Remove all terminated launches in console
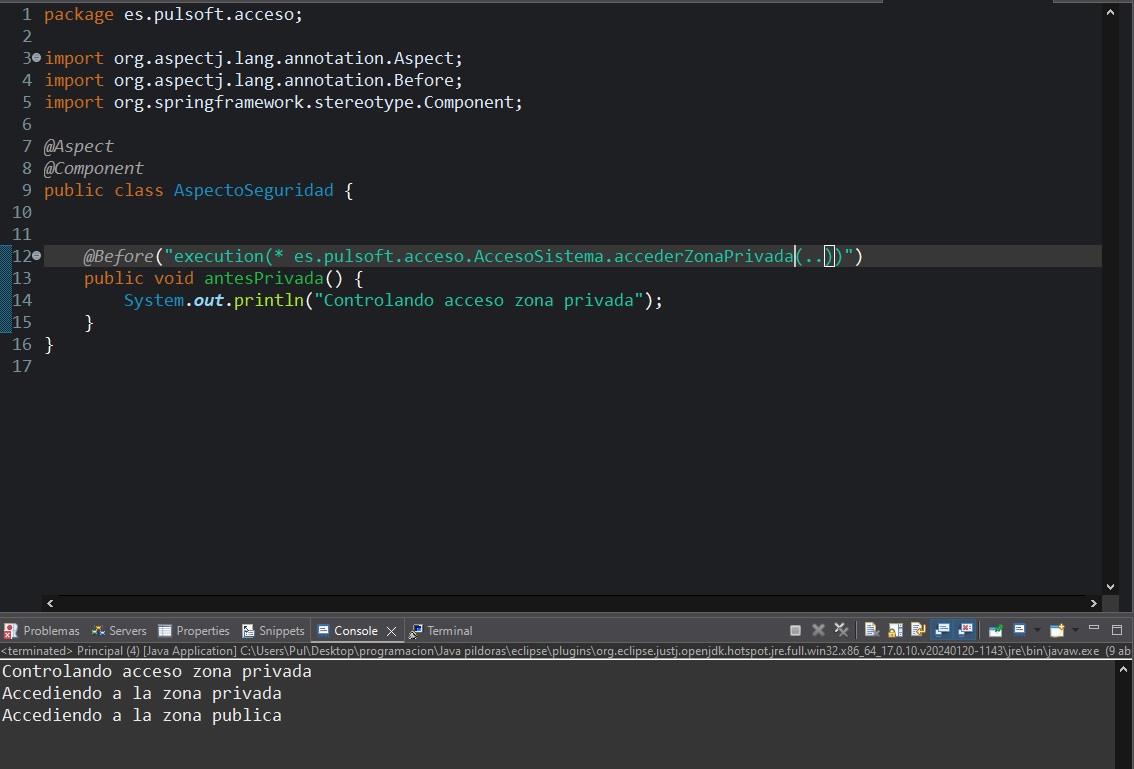Screen dimensions: 1134x769 coord(841,631)
